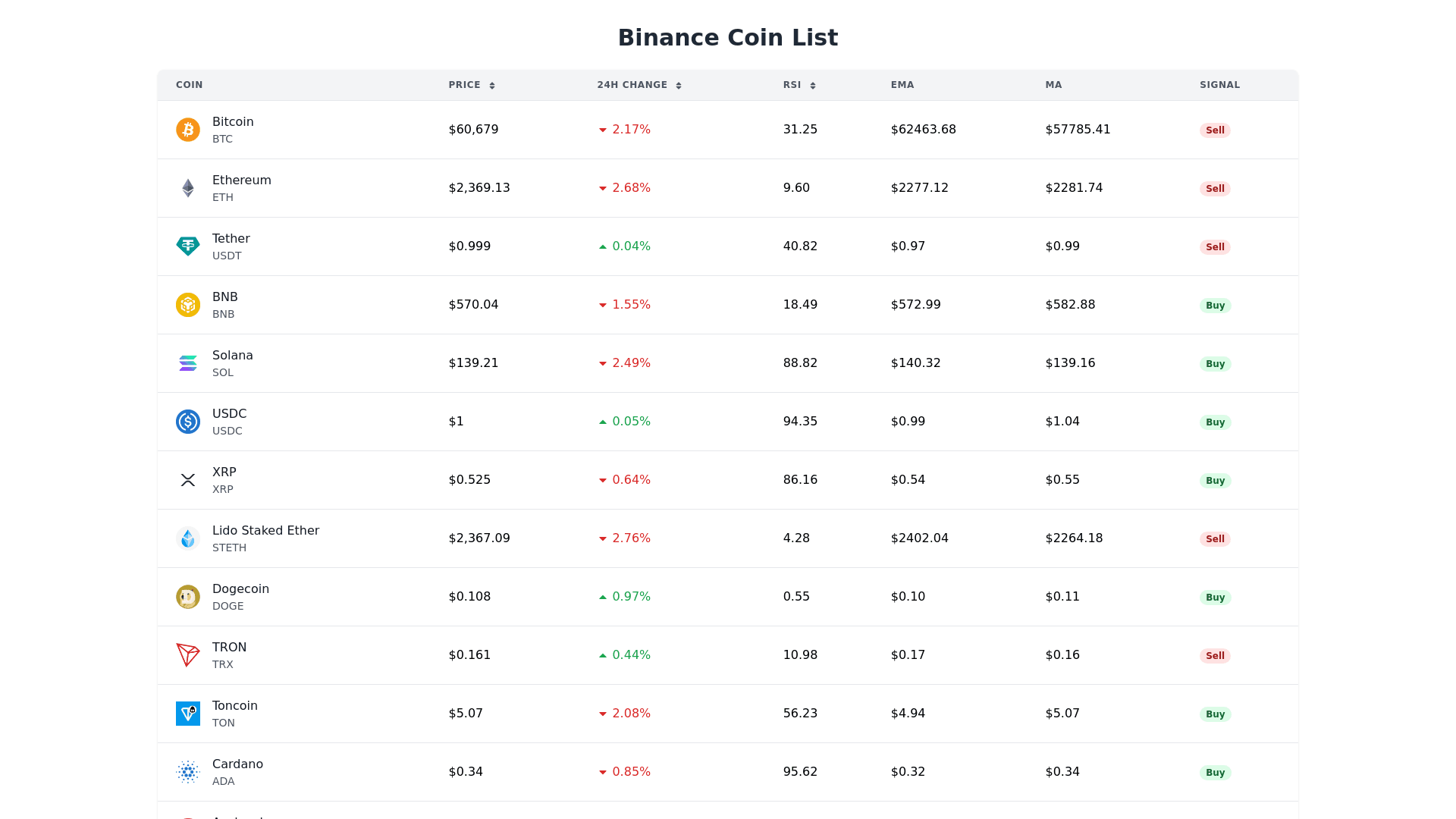Click the Binance Coin List heading
1456x819 pixels.
[728, 38]
